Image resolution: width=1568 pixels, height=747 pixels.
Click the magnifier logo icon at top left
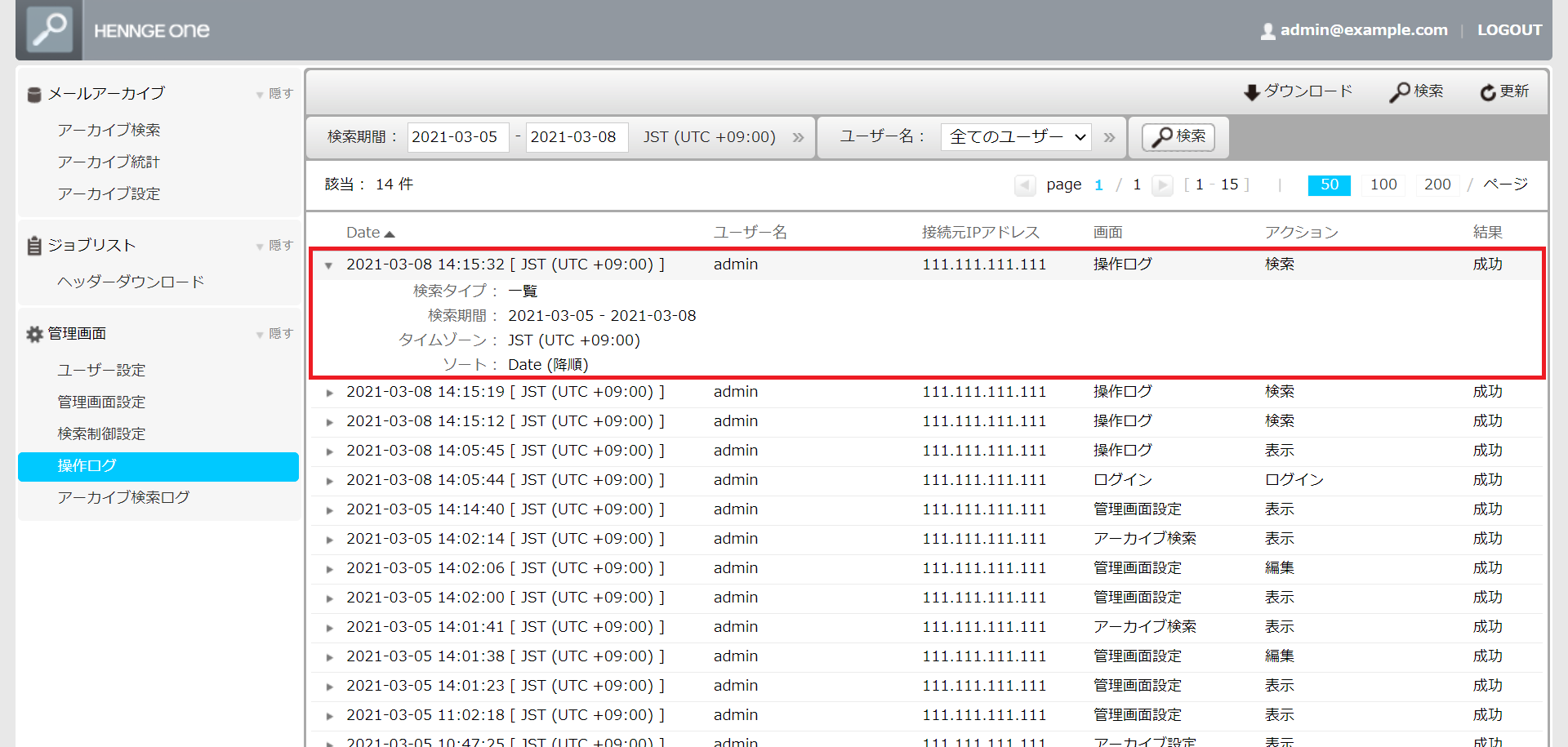tap(50, 29)
